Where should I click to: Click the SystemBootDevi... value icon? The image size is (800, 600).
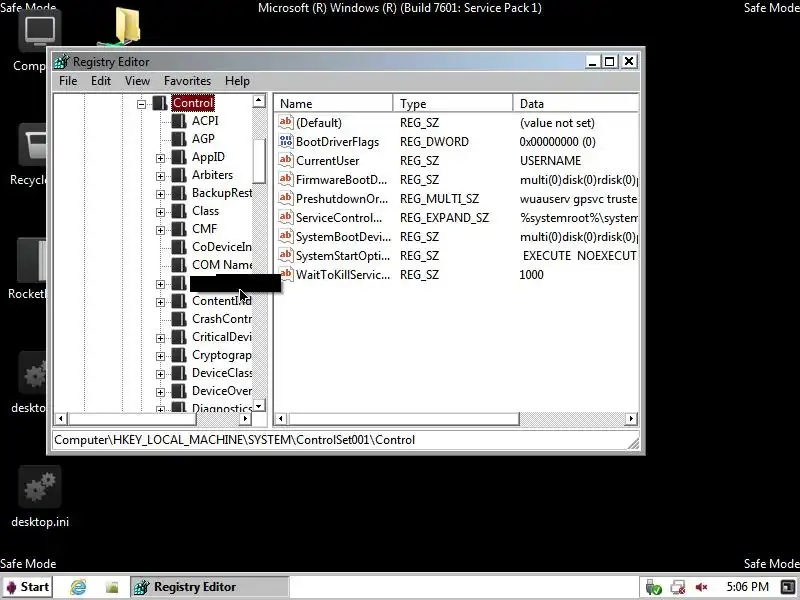point(286,236)
